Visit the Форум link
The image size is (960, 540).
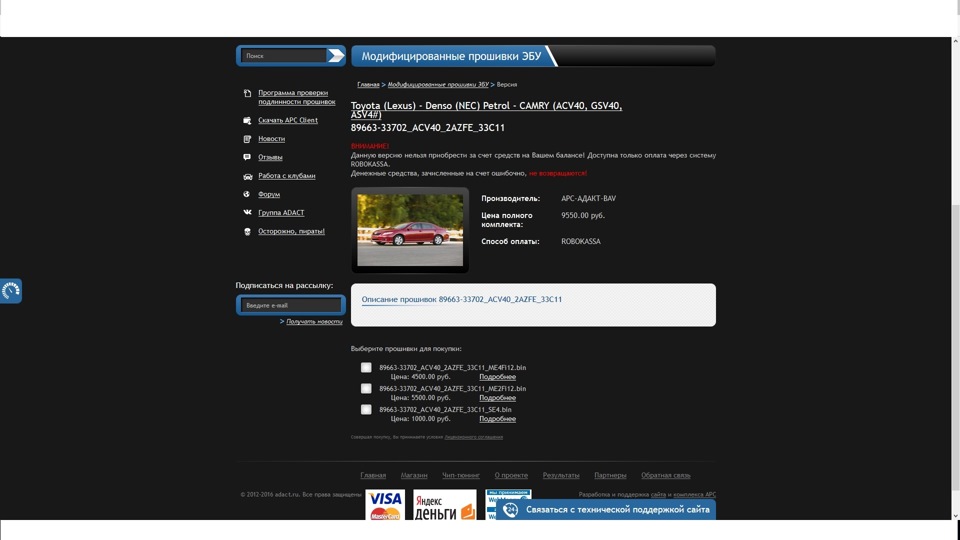coord(269,194)
